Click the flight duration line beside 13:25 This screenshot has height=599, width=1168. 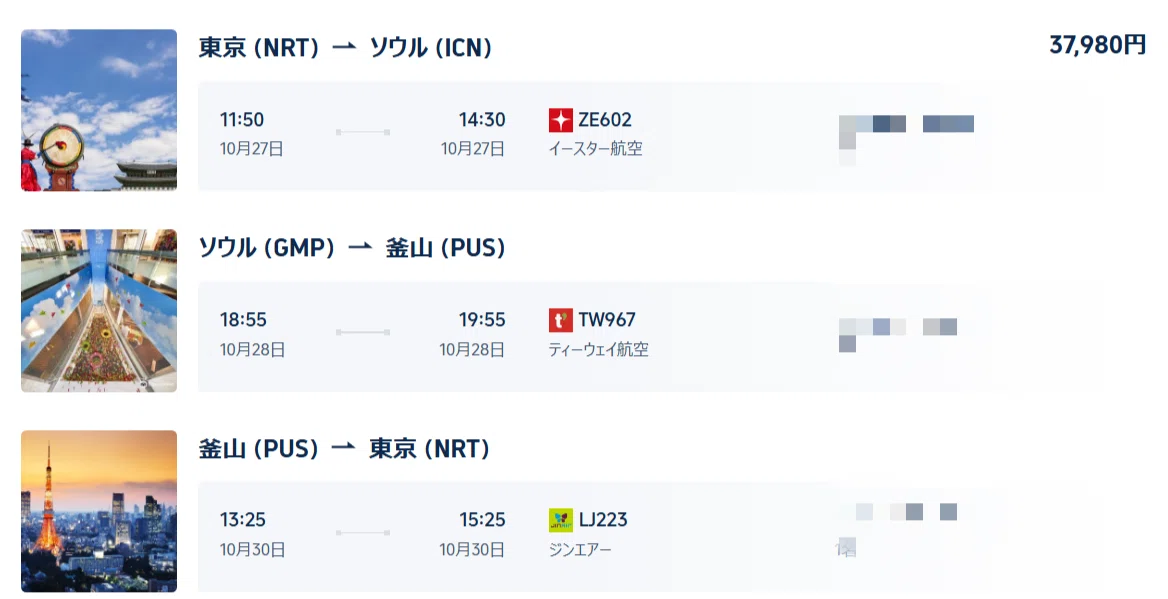(363, 533)
